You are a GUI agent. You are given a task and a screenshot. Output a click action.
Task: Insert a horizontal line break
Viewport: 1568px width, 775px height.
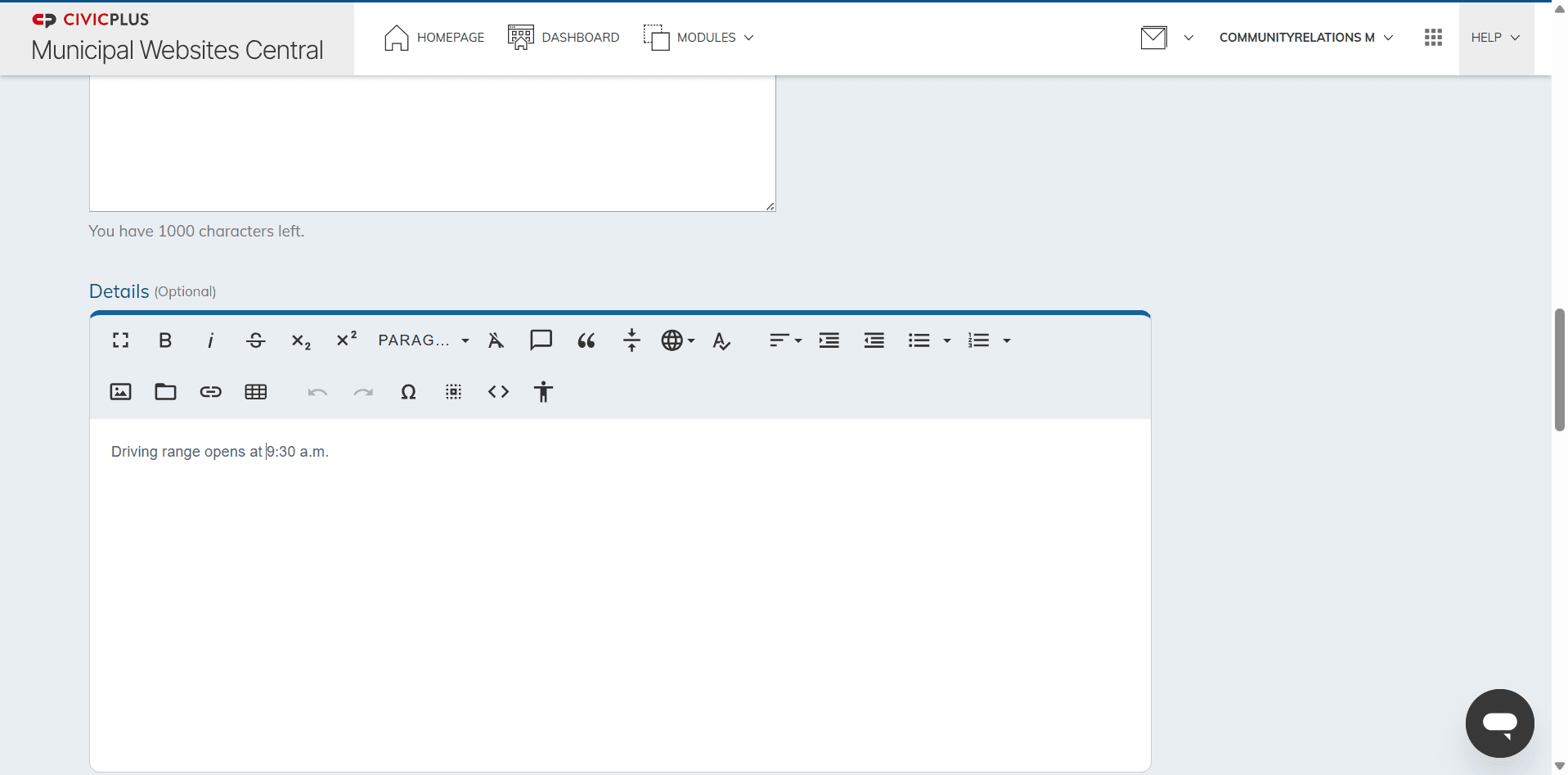(631, 340)
